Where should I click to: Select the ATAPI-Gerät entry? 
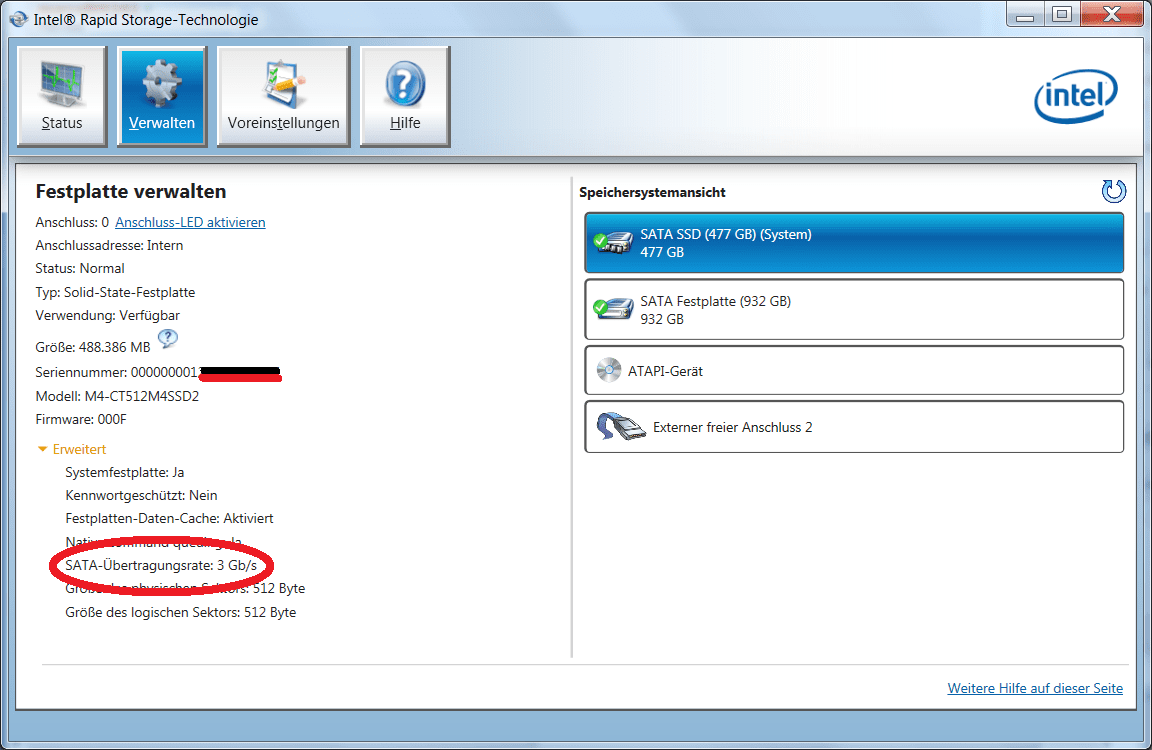pos(854,371)
